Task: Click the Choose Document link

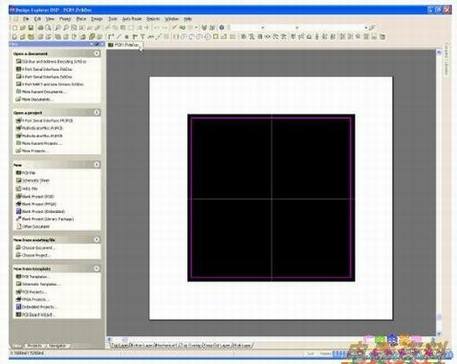Action: [38, 248]
